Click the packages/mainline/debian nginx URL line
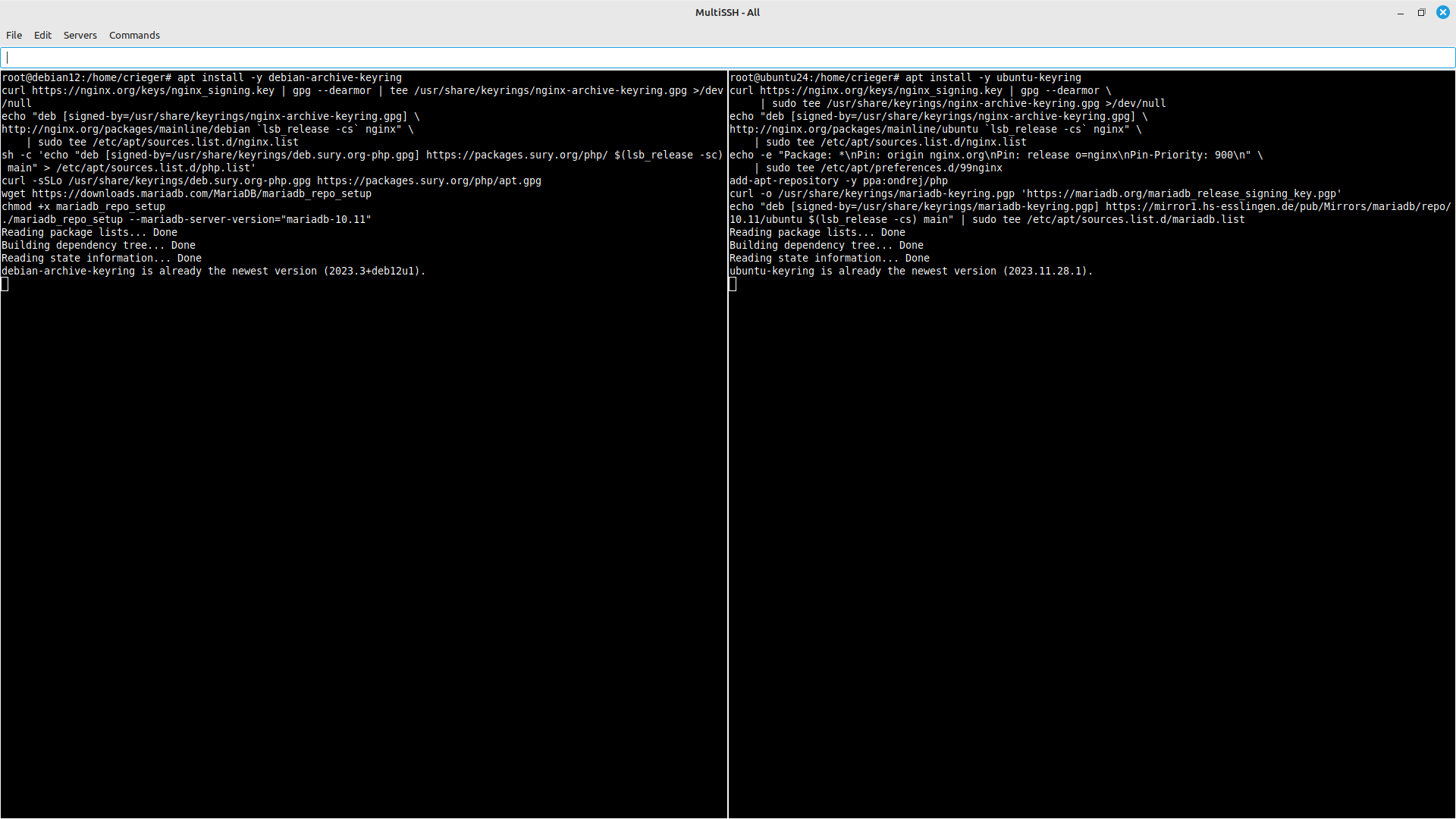1456x819 pixels. (208, 129)
